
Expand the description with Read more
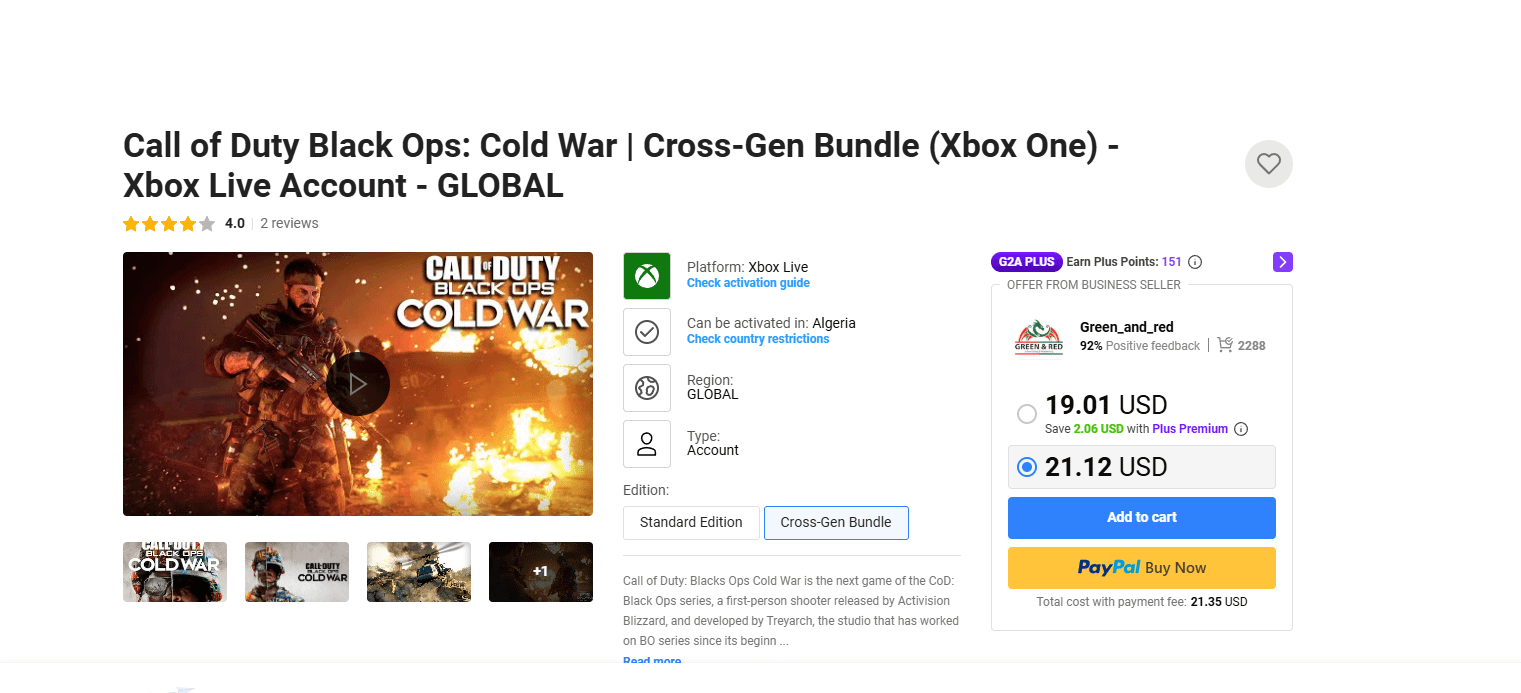(x=652, y=661)
